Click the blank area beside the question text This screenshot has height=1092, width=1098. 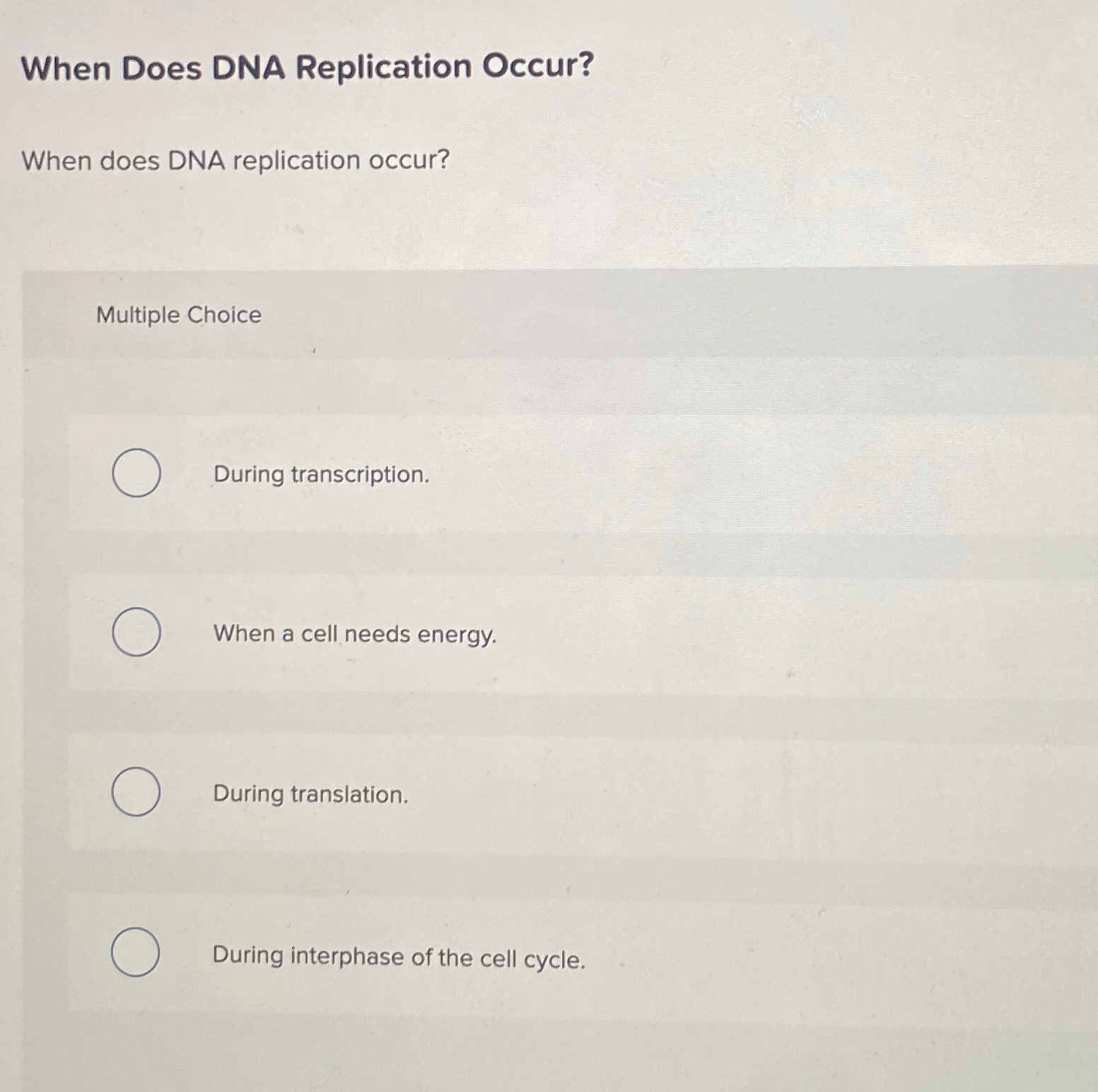click(707, 161)
